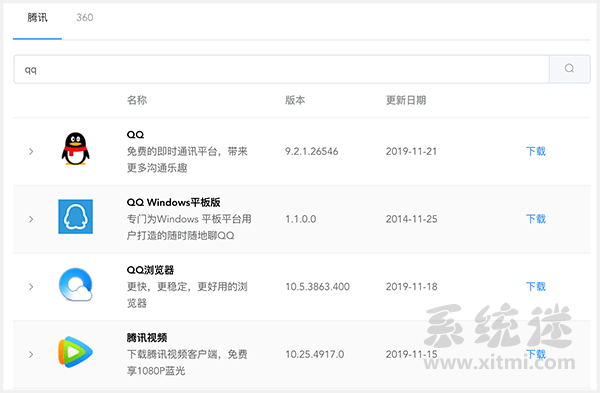The height and width of the screenshot is (393, 600).
Task: Click the QQ浏览器 browser icon
Action: 75,284
